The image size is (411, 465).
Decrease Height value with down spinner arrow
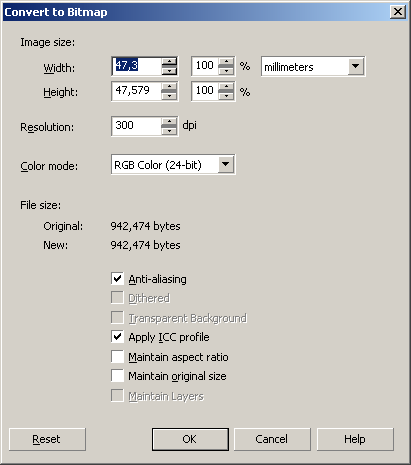pyautogui.click(x=169, y=96)
